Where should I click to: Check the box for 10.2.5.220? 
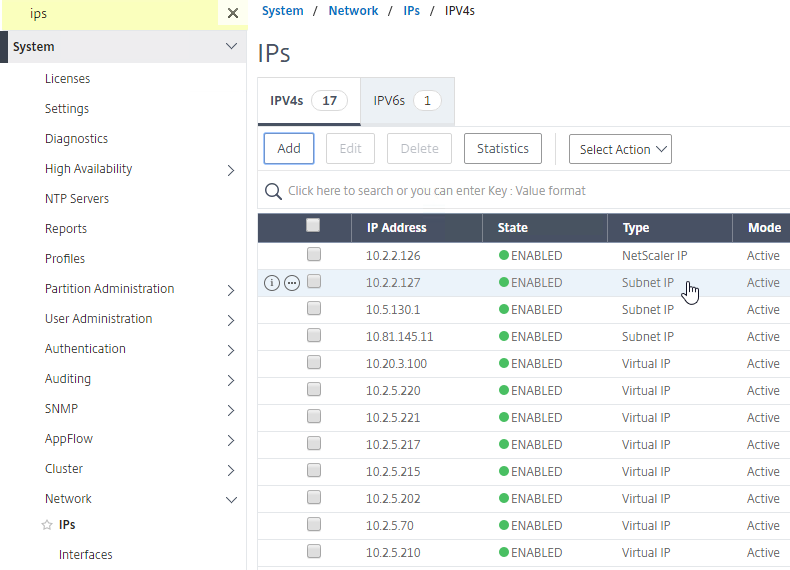[314, 389]
